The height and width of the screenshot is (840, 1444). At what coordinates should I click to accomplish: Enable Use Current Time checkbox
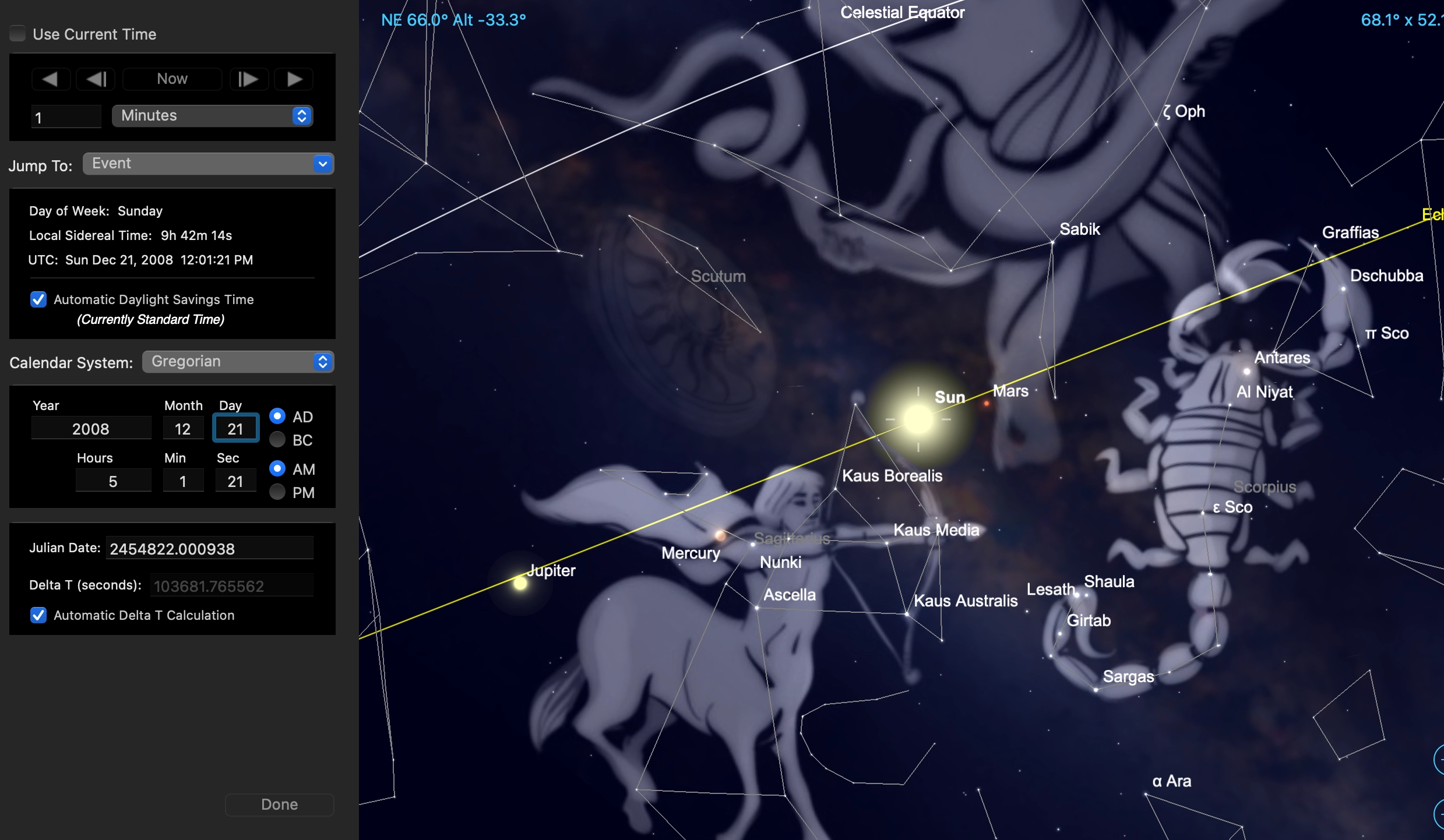pos(18,34)
